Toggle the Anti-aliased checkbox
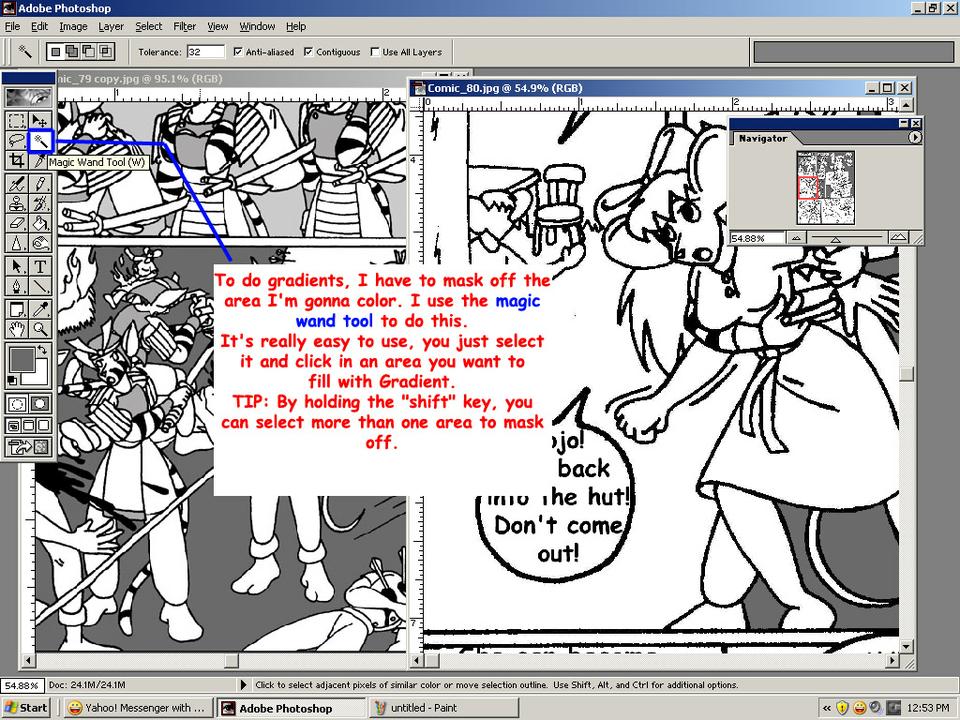The width and height of the screenshot is (960, 720). (x=238, y=52)
